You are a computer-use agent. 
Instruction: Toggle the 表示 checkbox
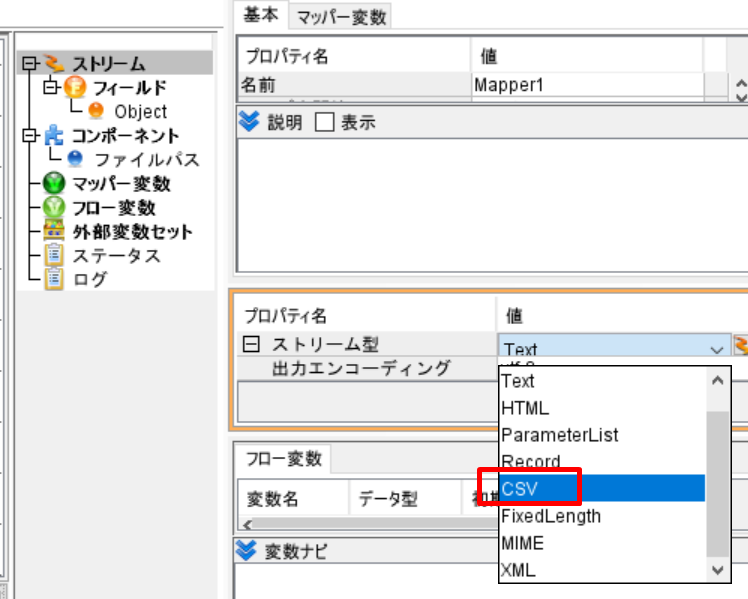point(324,122)
